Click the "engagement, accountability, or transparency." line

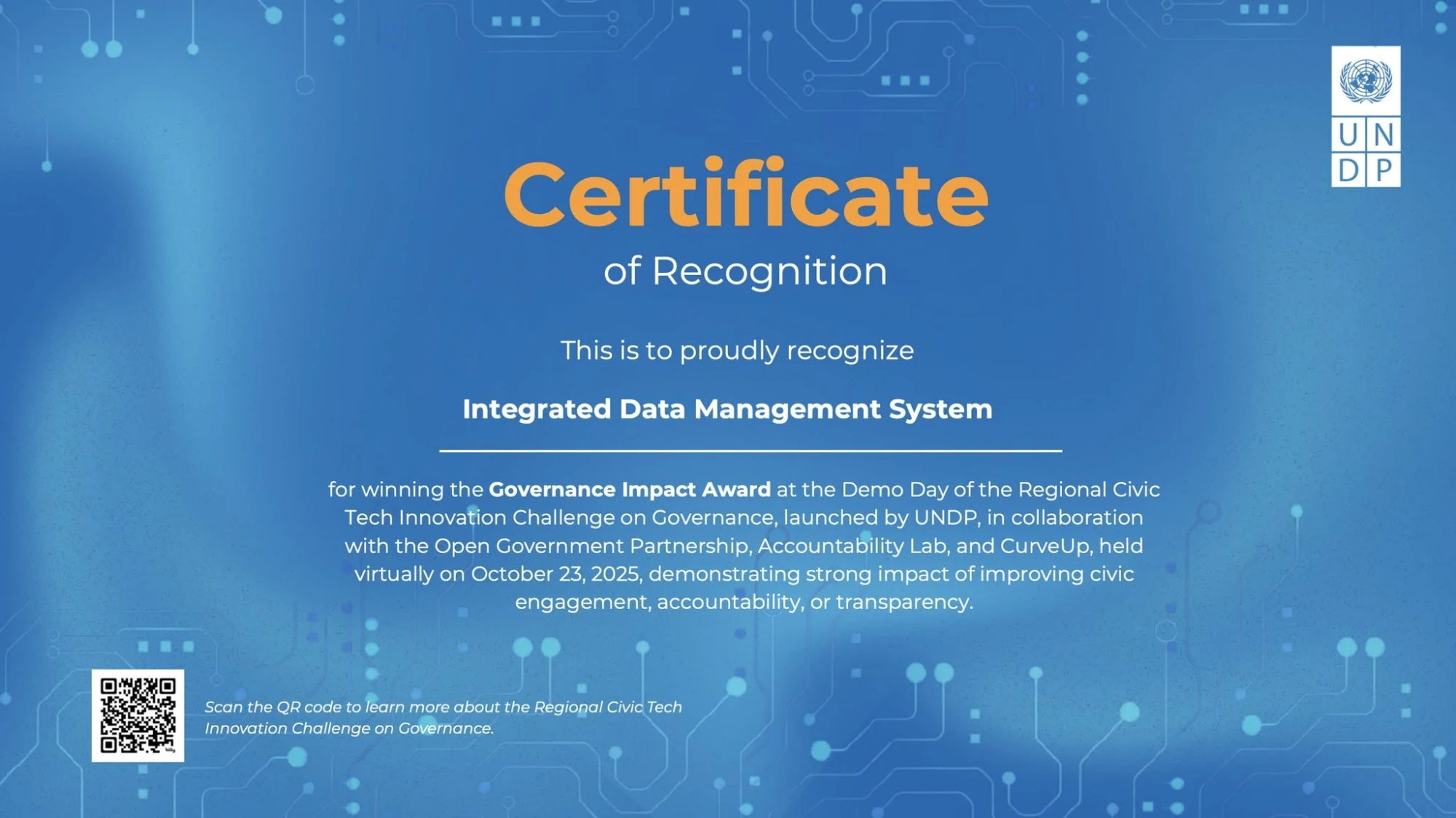[744, 603]
